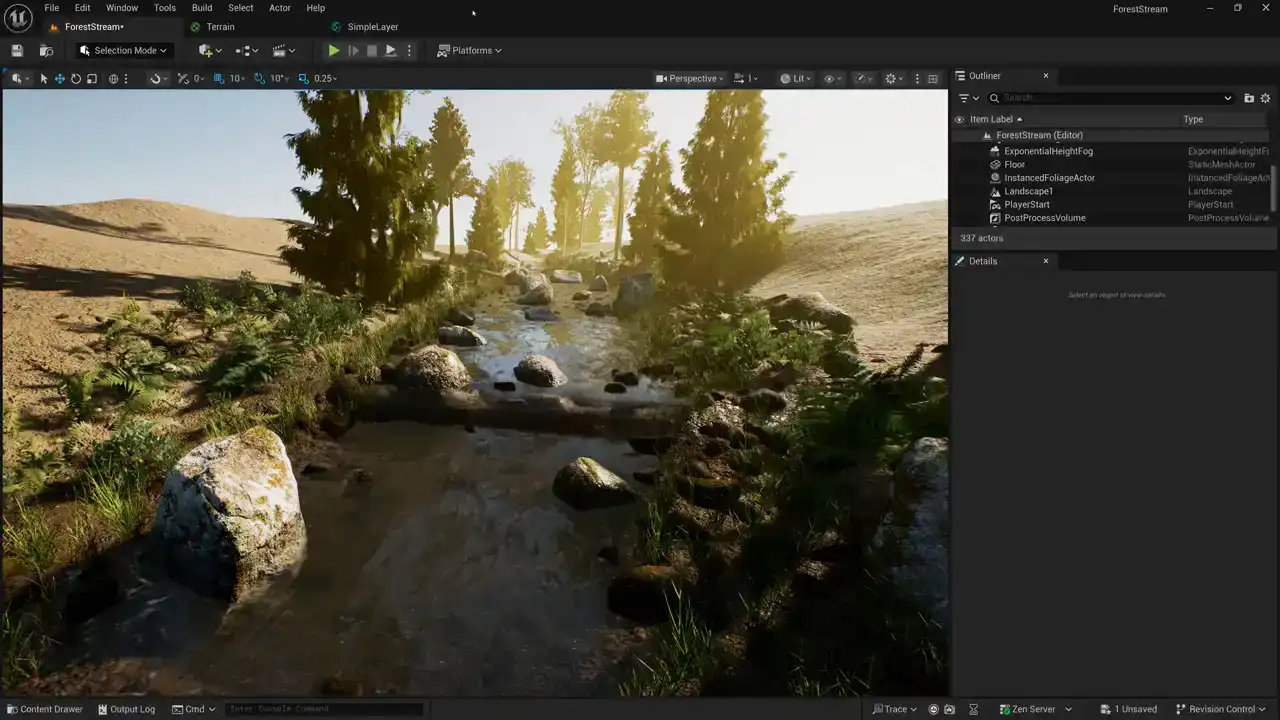Expand the Perspective viewport dropdown
This screenshot has width=1280, height=720.
coord(690,79)
